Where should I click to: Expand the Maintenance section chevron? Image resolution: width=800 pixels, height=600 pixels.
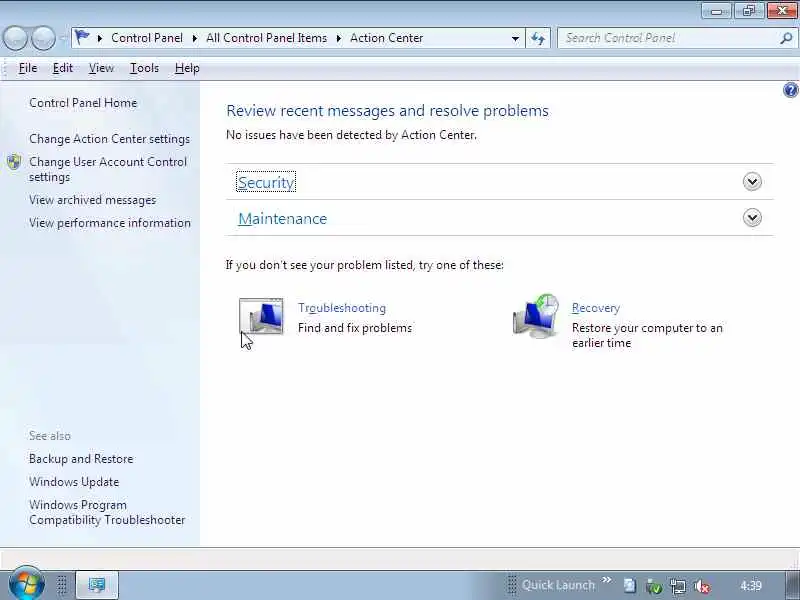[x=752, y=218]
